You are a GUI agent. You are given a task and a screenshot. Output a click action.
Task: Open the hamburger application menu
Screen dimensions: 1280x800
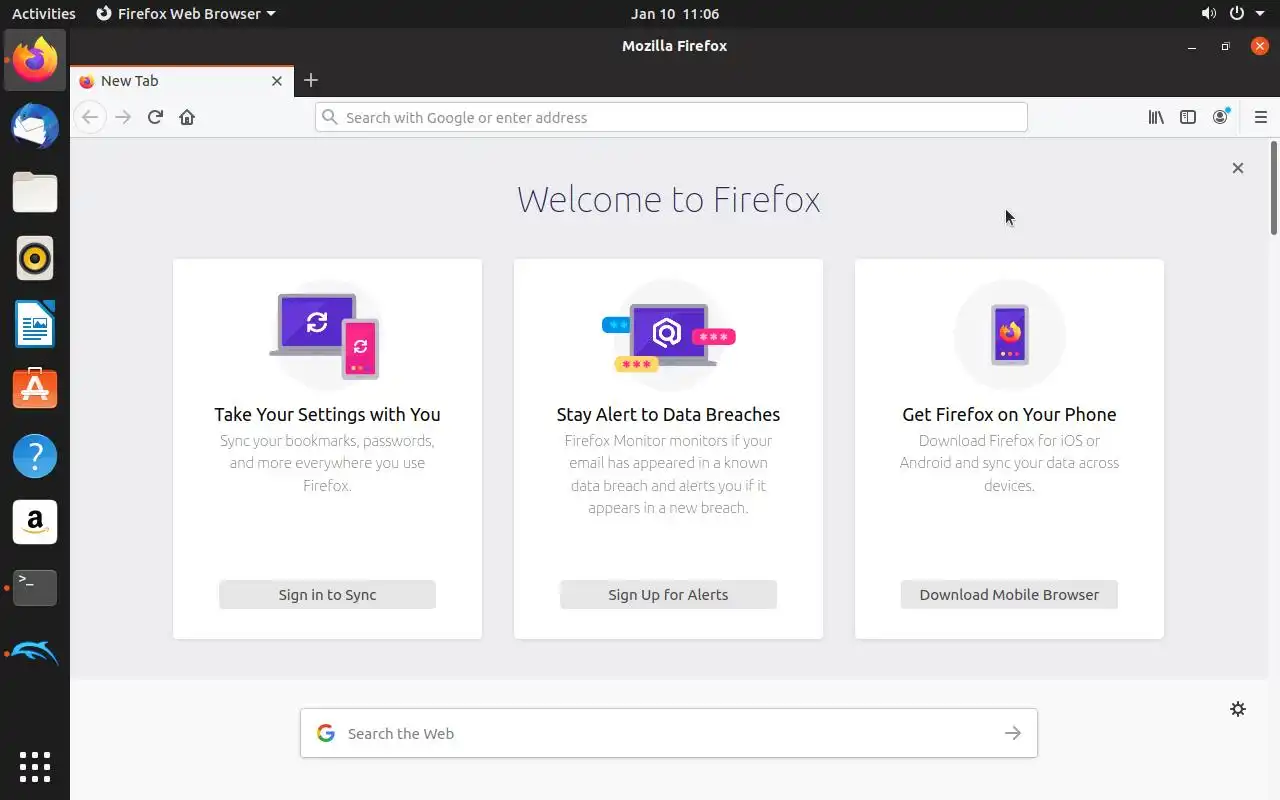(x=1260, y=117)
